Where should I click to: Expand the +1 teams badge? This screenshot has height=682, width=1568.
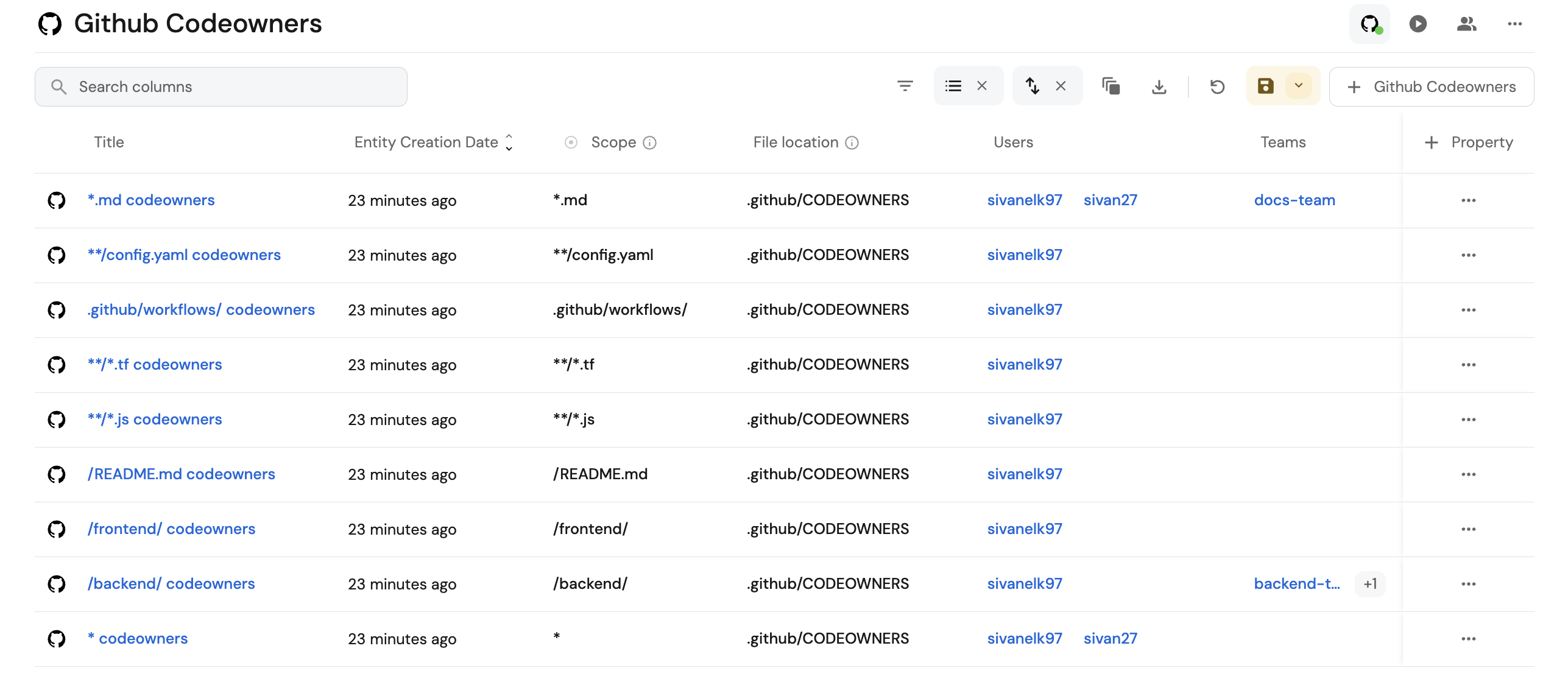click(x=1370, y=584)
